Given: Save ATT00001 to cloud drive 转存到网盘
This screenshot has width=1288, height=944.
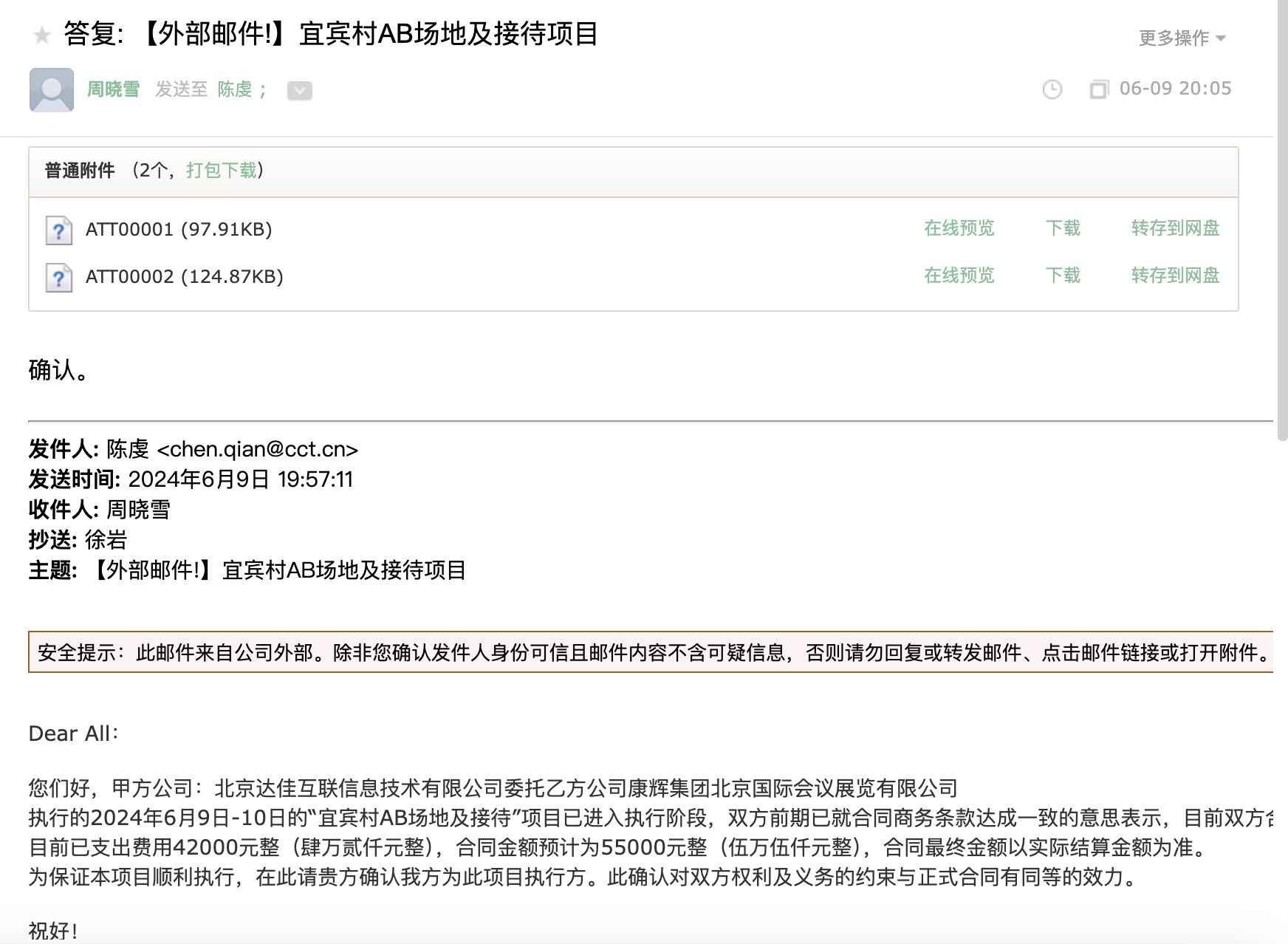Looking at the screenshot, I should (1175, 228).
